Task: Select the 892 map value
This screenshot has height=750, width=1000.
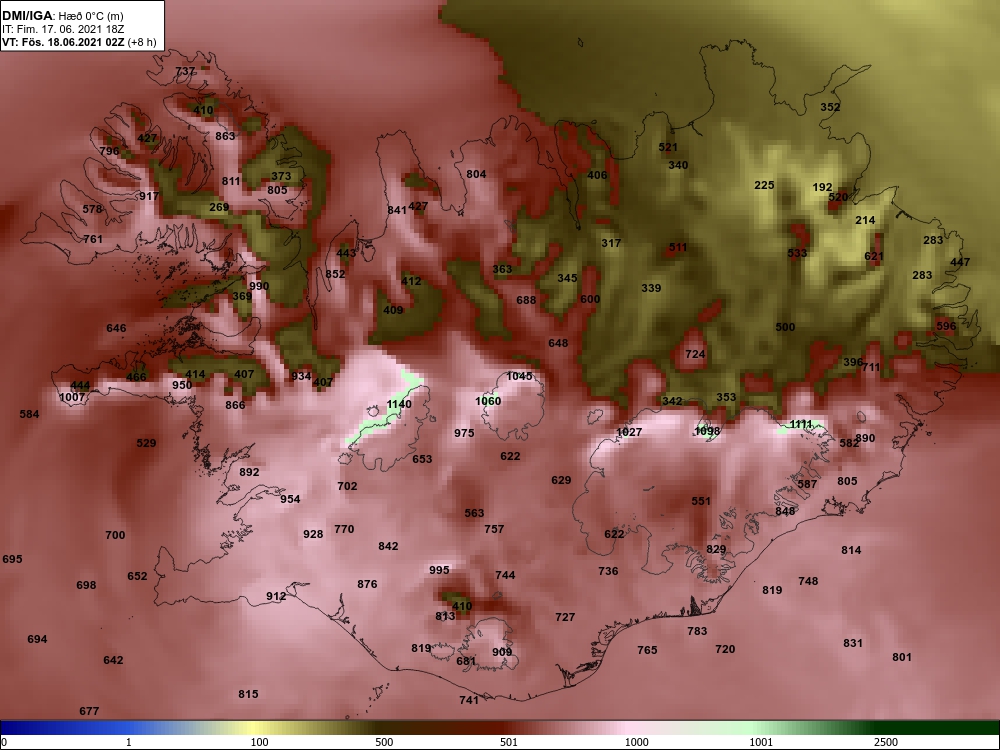Action: 249,471
